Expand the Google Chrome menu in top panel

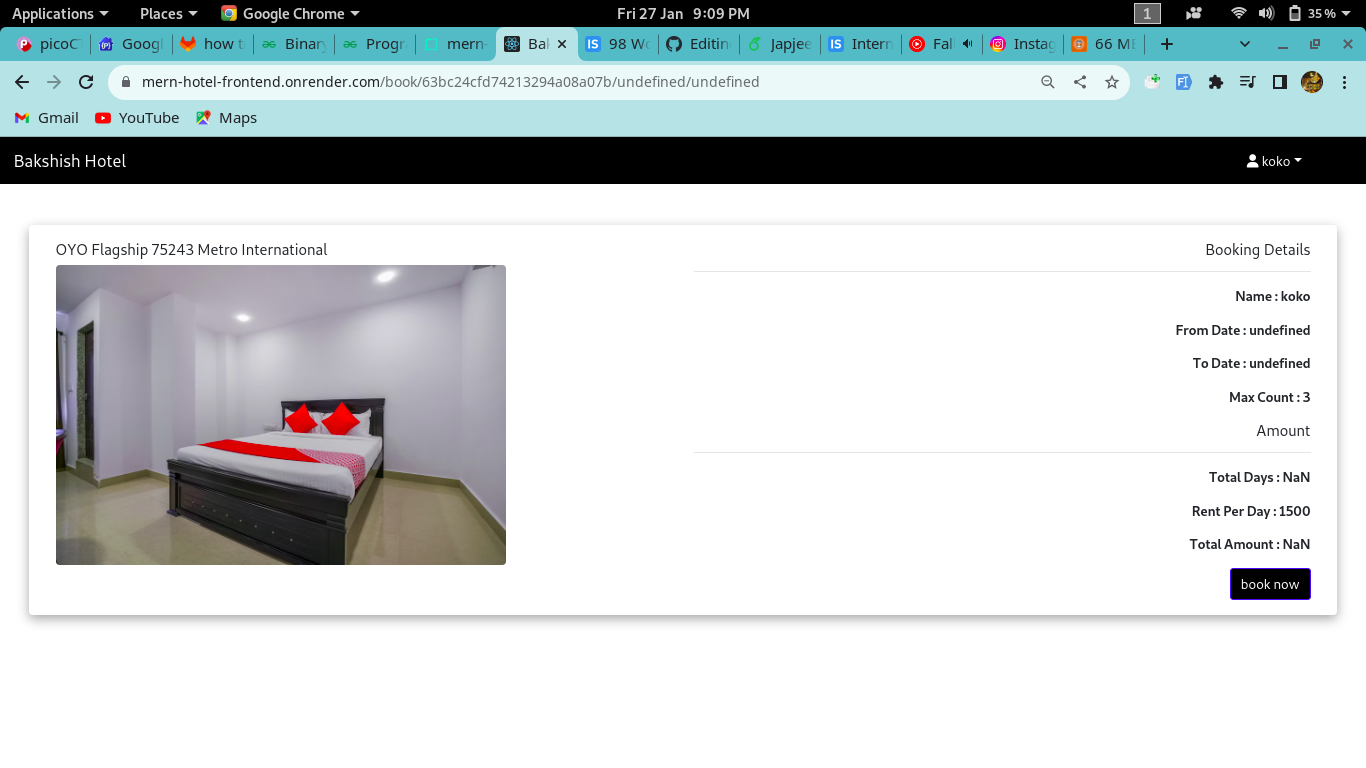tap(289, 13)
